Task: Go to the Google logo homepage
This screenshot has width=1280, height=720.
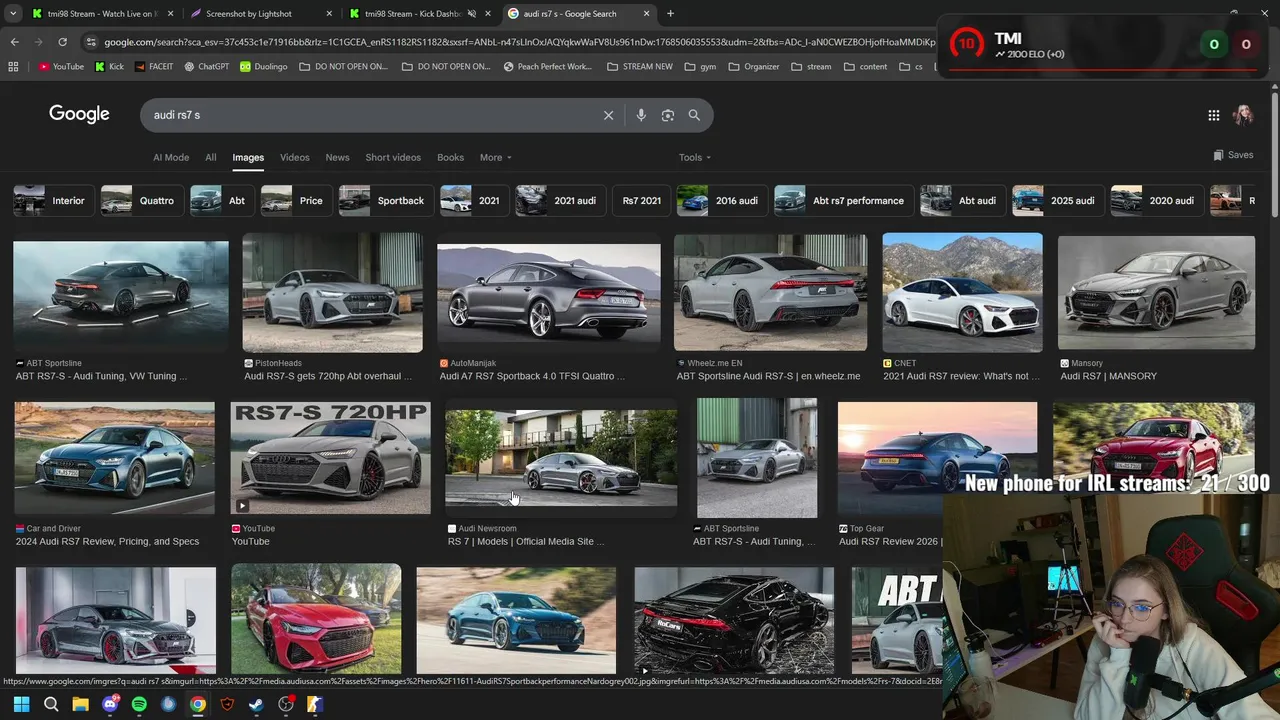Action: [x=79, y=114]
